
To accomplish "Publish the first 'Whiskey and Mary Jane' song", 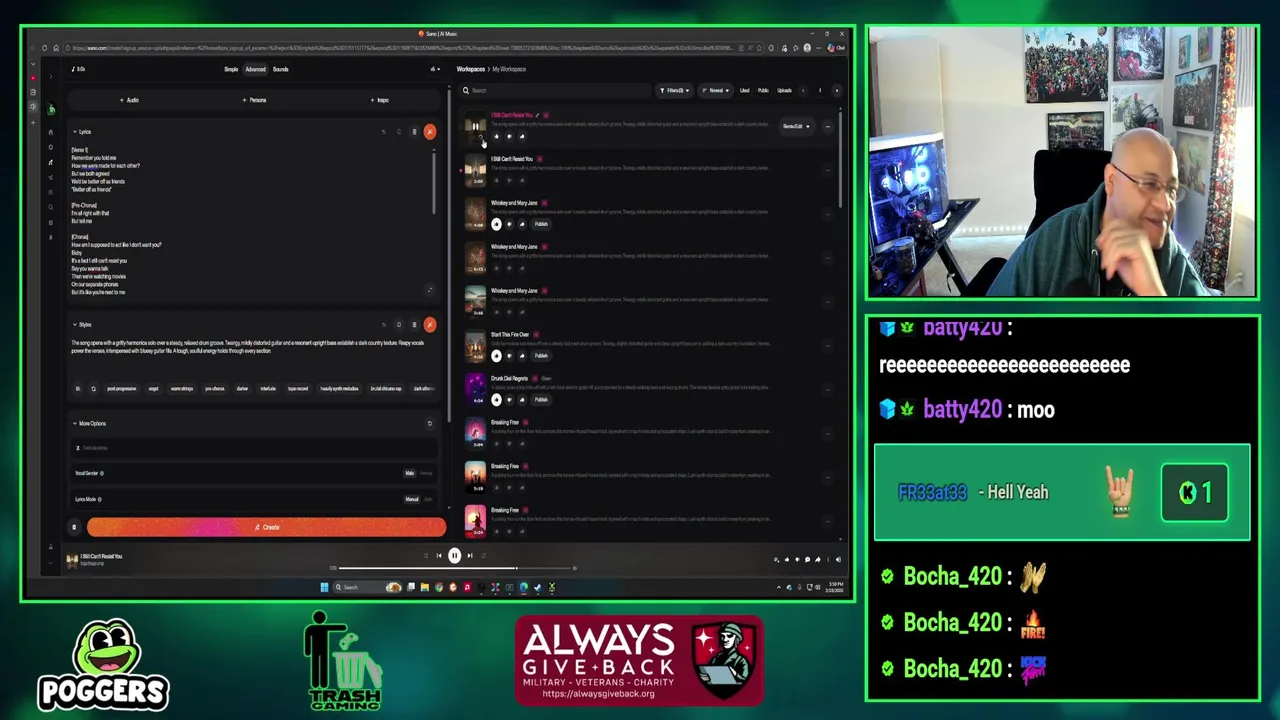I will point(541,224).
